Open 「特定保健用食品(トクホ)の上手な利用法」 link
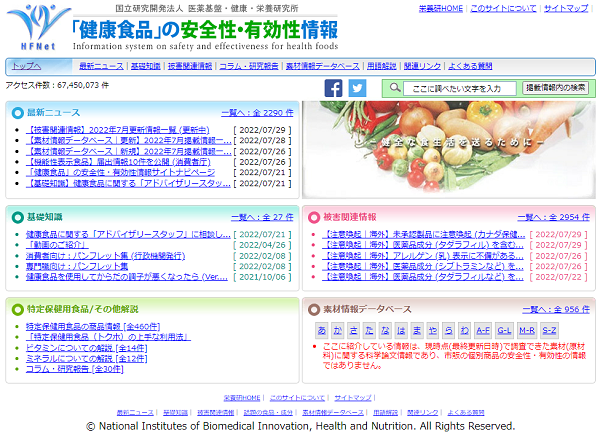Viewport: 600px width, 432px height. (108, 337)
